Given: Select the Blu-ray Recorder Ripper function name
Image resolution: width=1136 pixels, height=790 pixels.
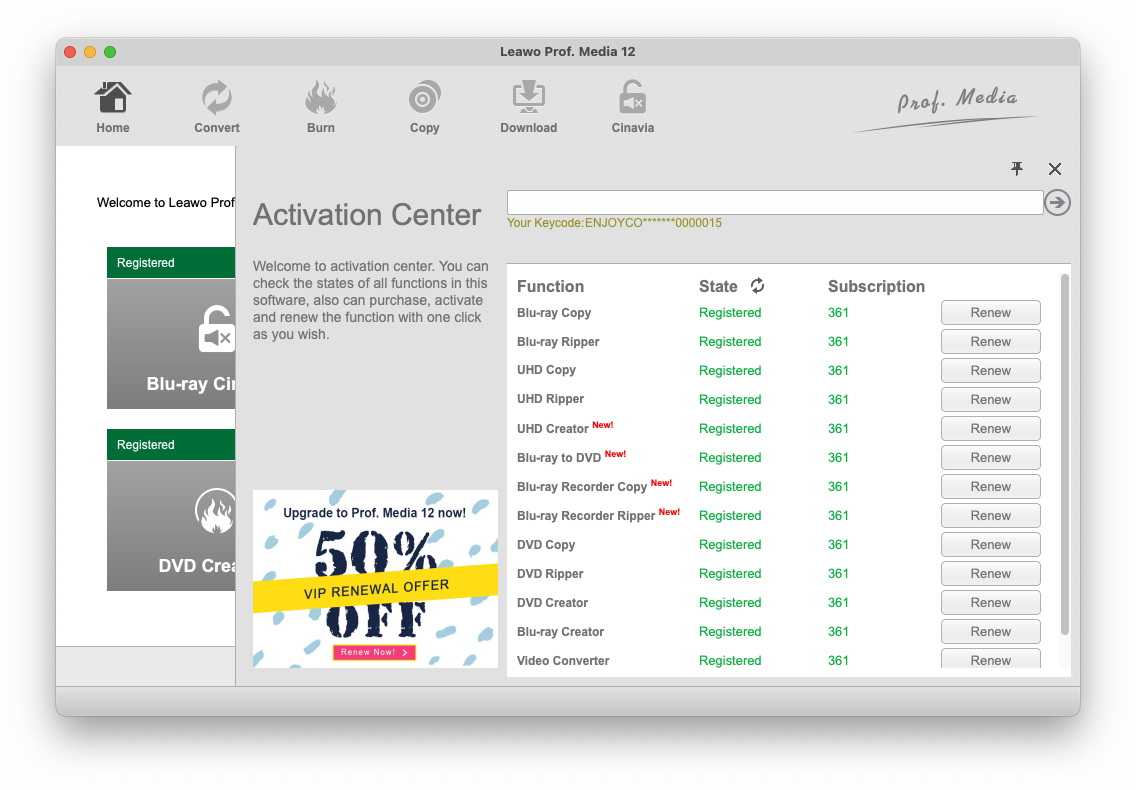Looking at the screenshot, I should pyautogui.click(x=585, y=515).
